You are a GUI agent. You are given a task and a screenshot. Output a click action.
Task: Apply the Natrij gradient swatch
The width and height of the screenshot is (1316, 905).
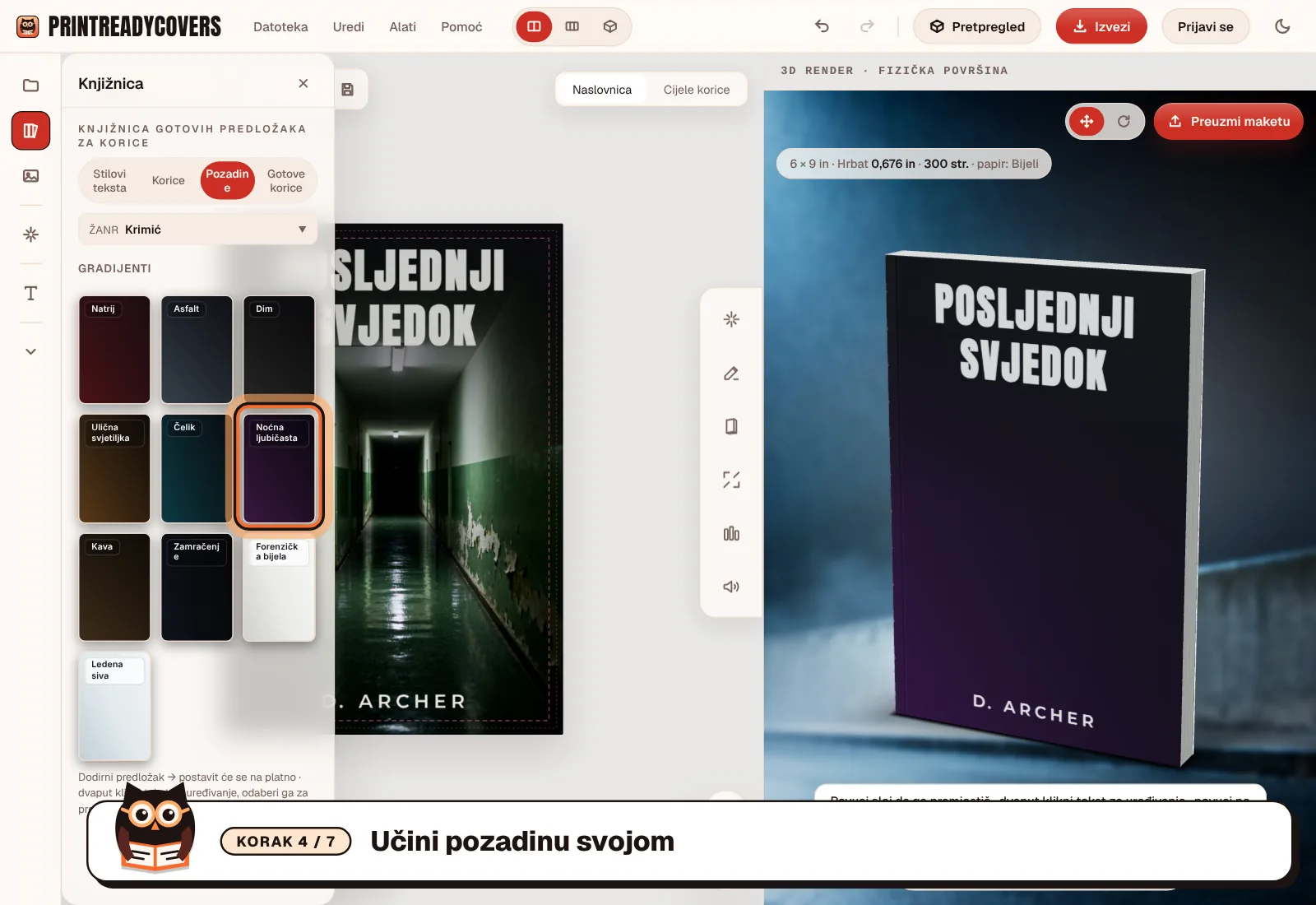tap(114, 350)
